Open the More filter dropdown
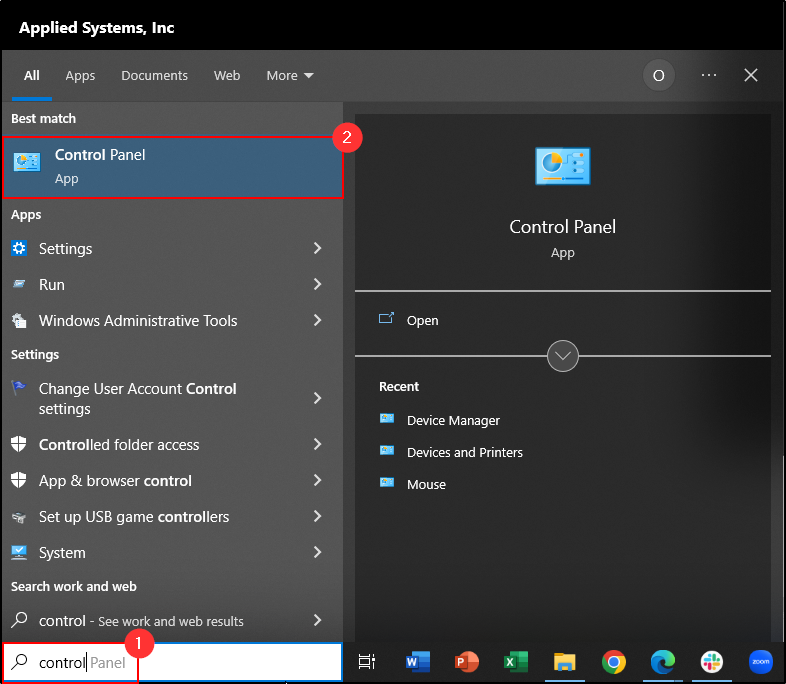 pos(290,76)
